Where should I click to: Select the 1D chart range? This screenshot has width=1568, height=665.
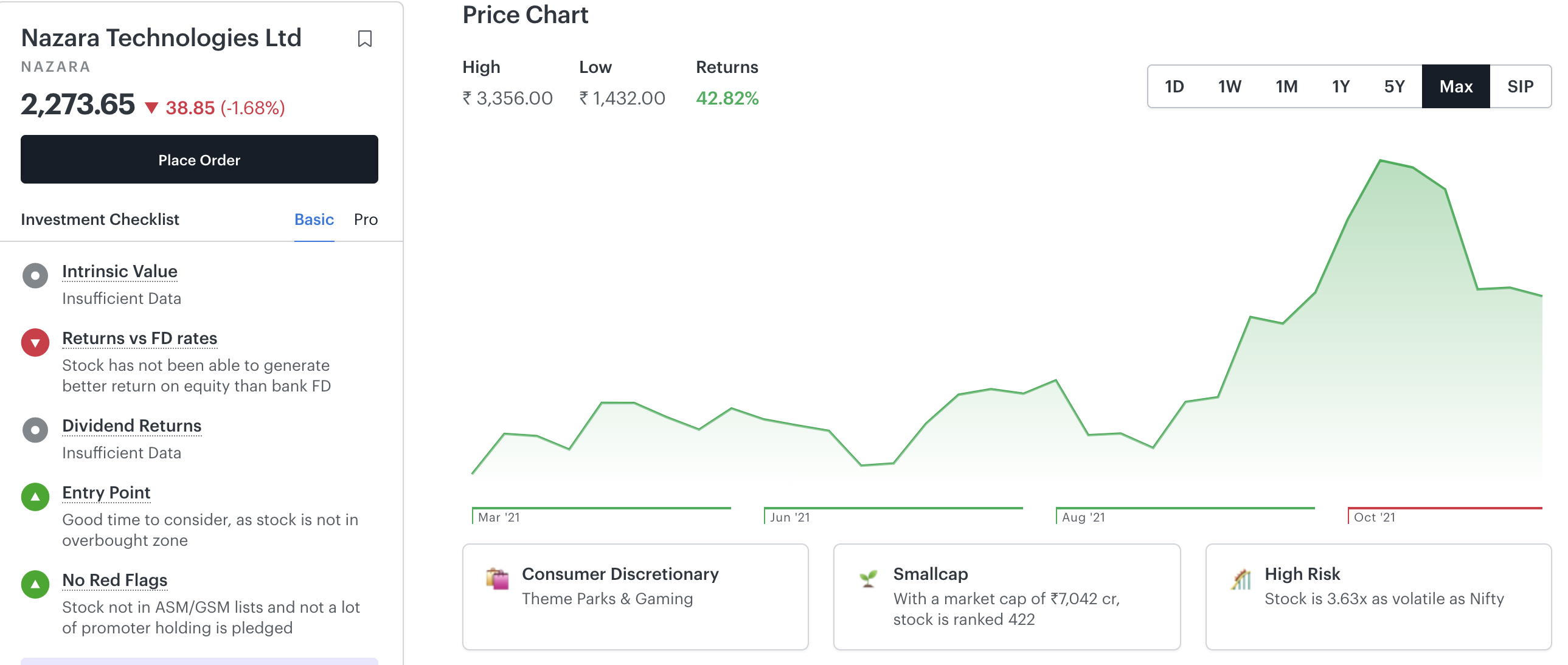pos(1174,86)
